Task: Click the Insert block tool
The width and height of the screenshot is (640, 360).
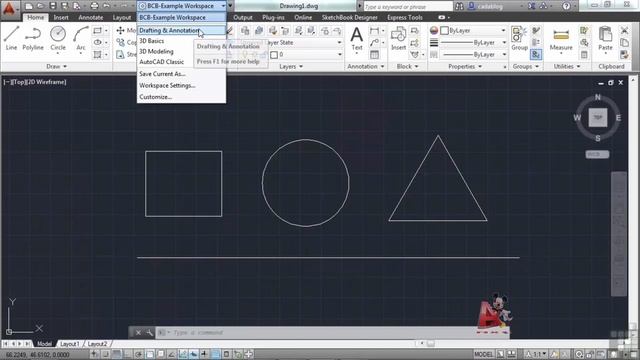Action: tap(398, 38)
